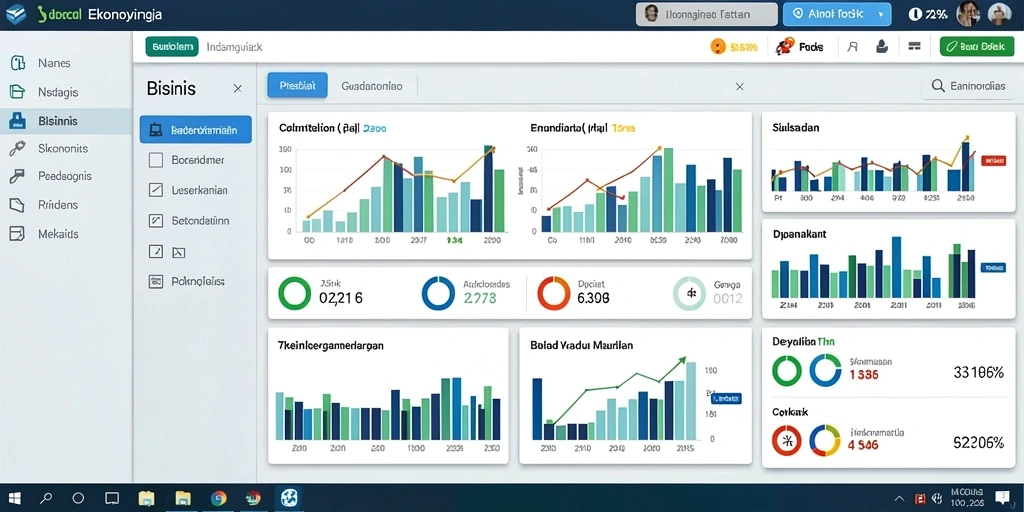This screenshot has height=512, width=1024.
Task: Click the Nanes sidebar icon
Action: [x=18, y=63]
